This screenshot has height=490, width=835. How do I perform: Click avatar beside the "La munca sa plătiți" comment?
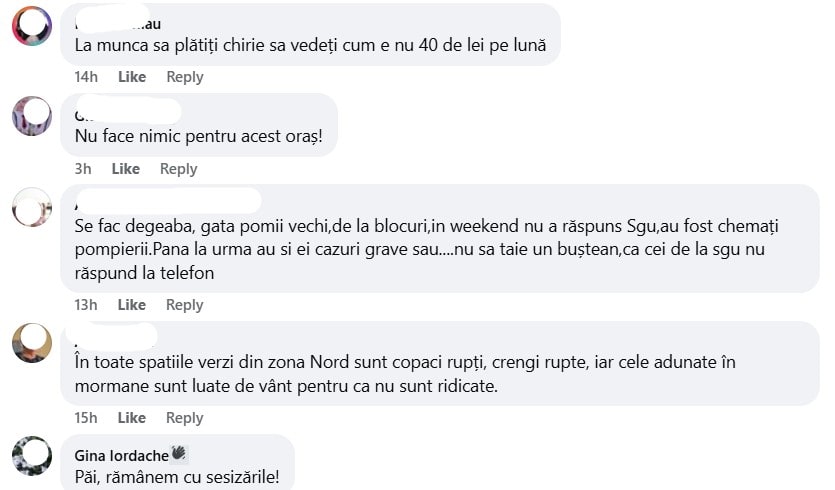coord(31,26)
